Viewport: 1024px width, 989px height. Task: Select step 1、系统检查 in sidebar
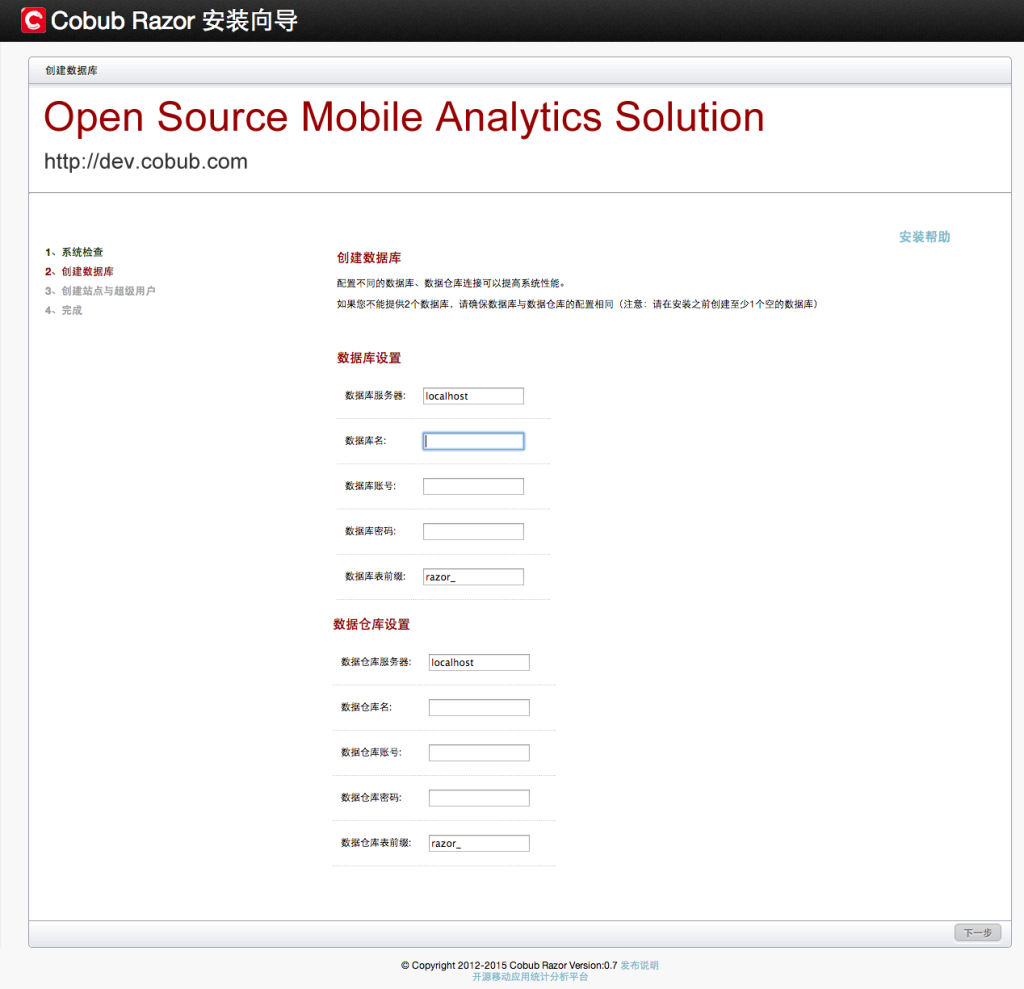(74, 252)
